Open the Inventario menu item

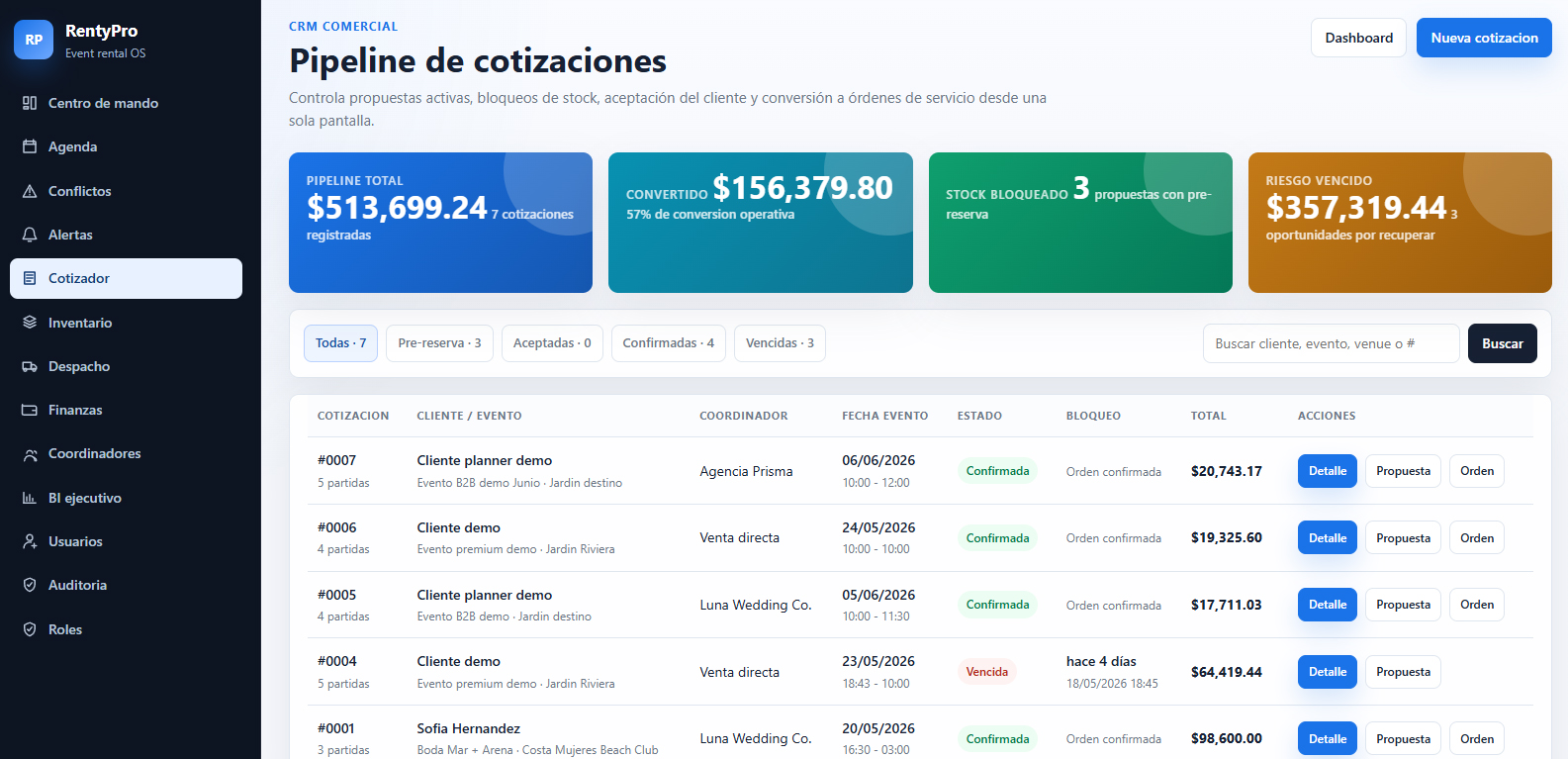coord(126,323)
